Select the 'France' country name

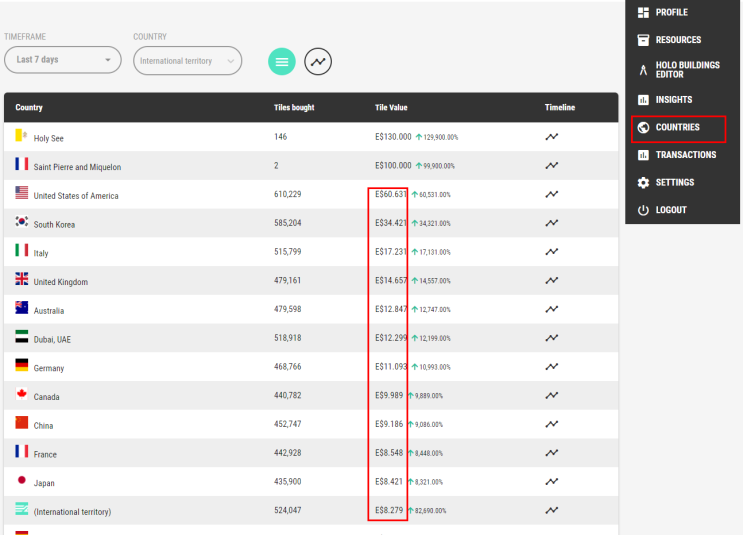coord(45,454)
